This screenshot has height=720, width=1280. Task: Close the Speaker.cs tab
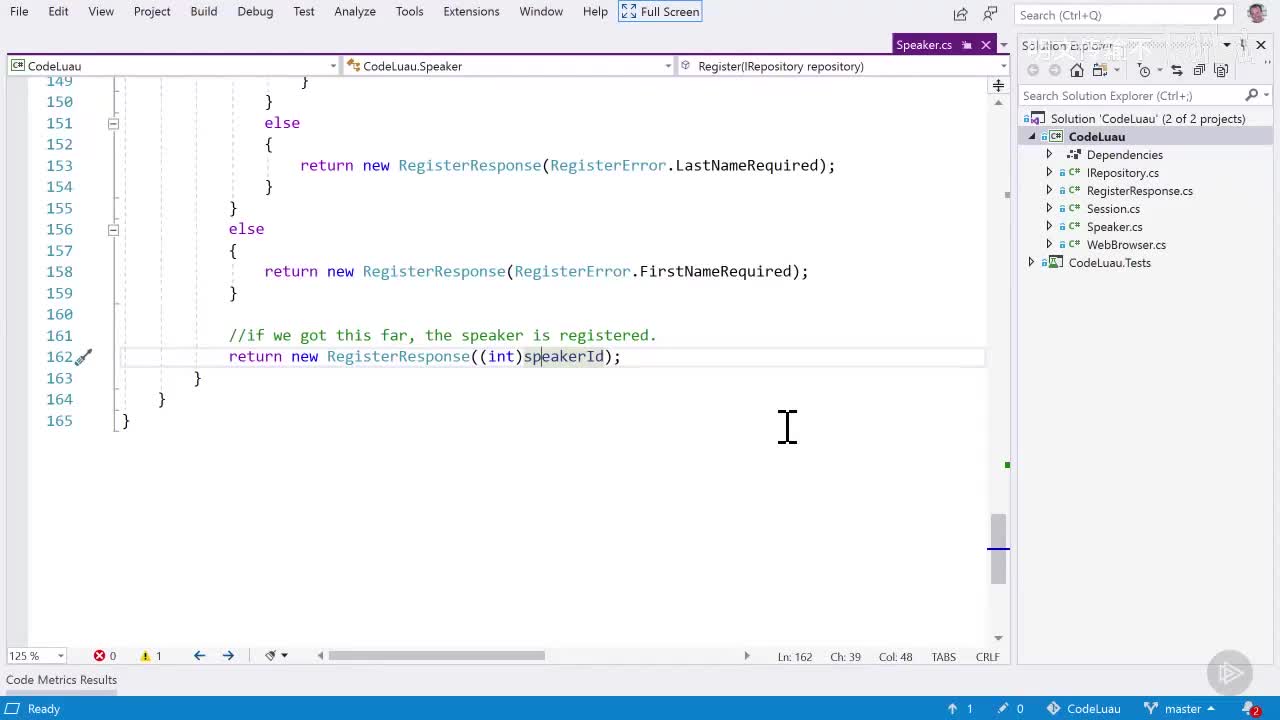pyautogui.click(x=985, y=45)
